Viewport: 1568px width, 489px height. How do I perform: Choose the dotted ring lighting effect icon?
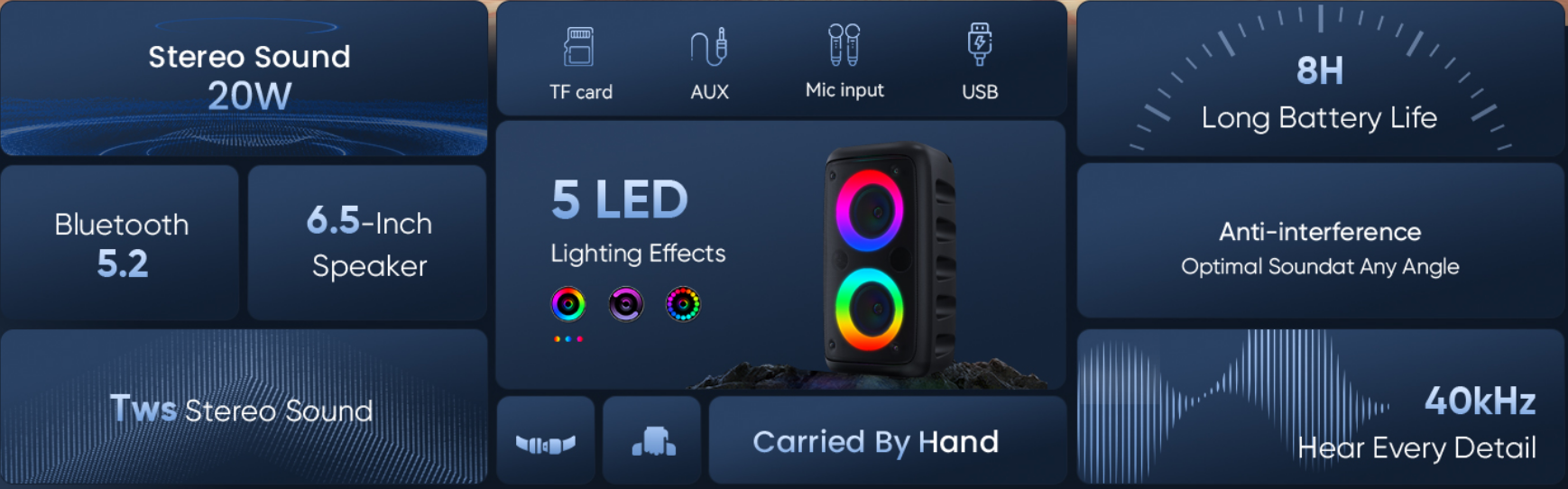pos(683,305)
